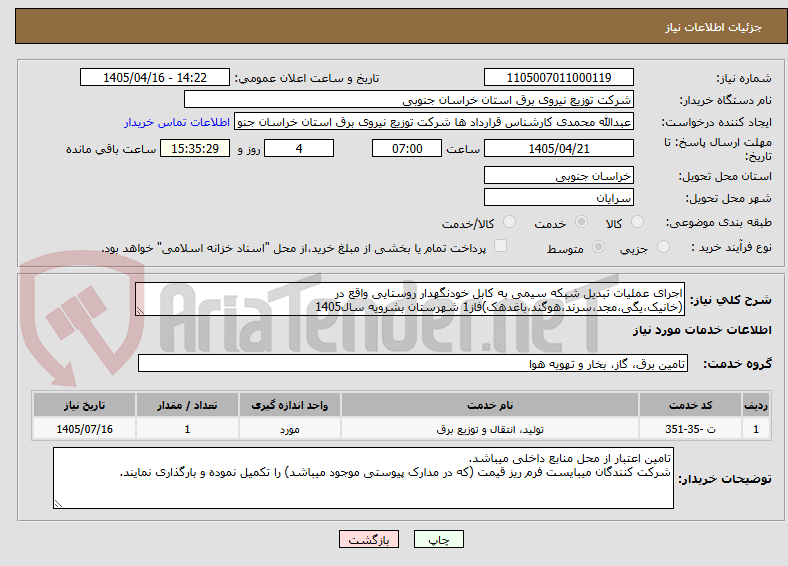Click the deadline time field 07:00

pyautogui.click(x=407, y=148)
